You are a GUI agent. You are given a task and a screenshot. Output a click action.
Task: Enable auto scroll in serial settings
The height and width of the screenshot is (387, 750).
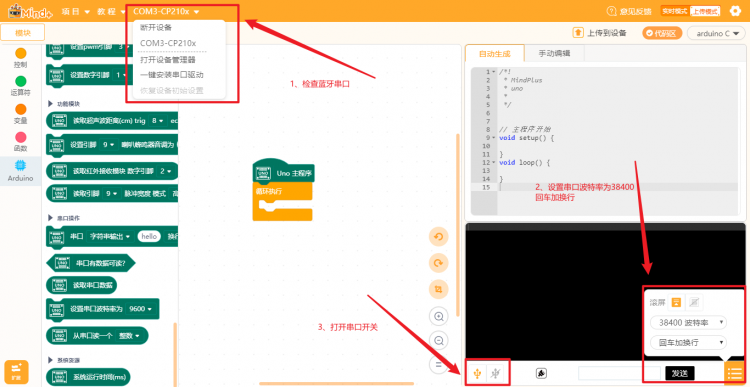tap(676, 302)
